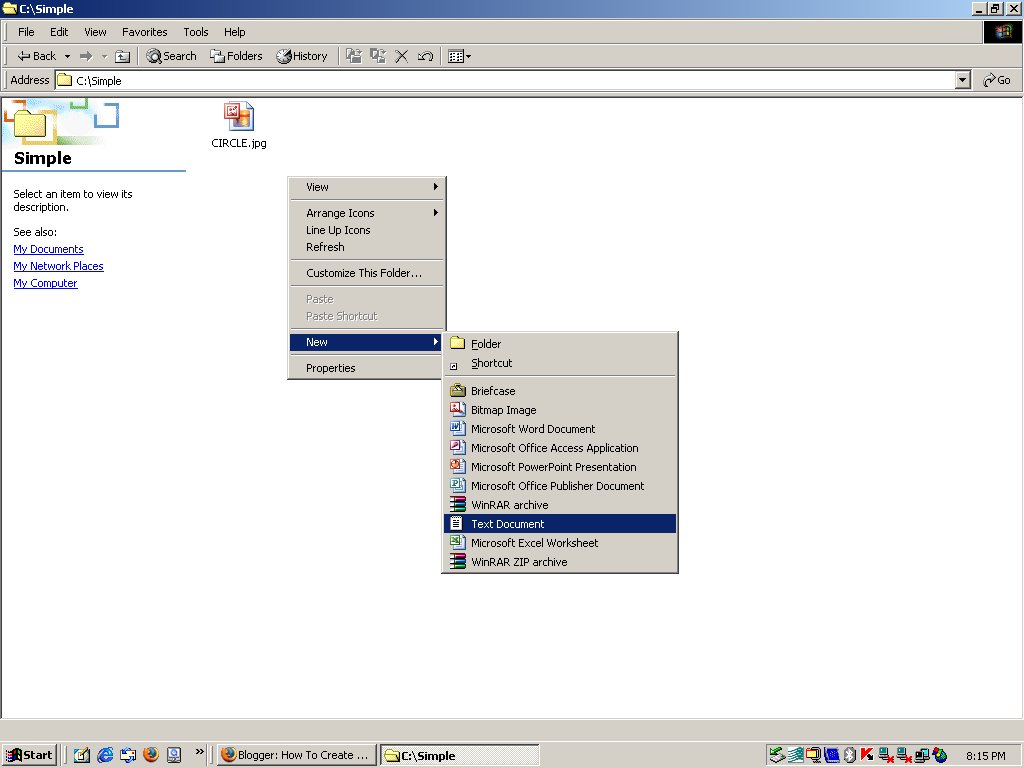Open the Favorites menu
1024x768 pixels.
(x=144, y=32)
